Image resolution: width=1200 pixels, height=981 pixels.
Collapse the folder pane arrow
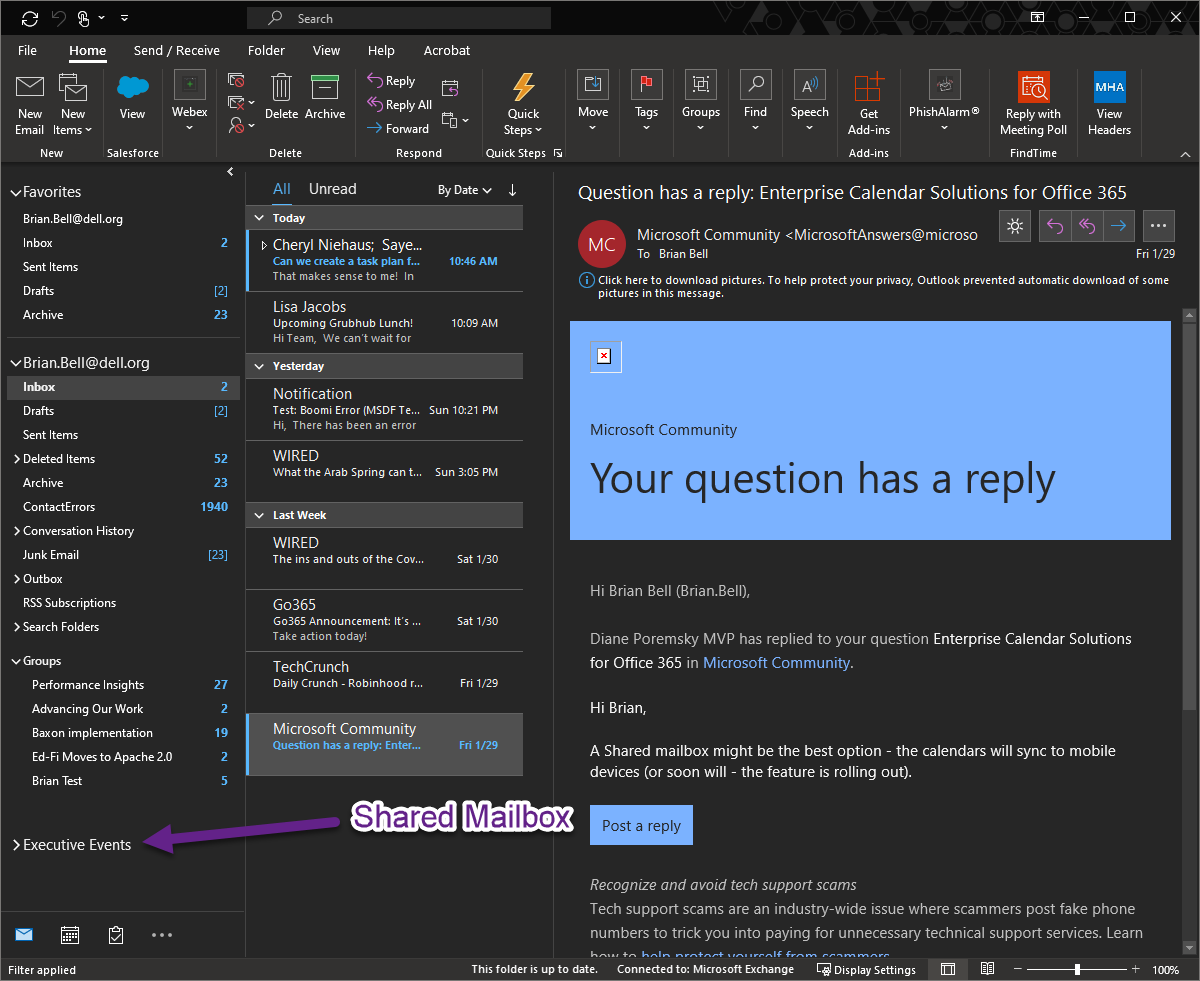[x=231, y=172]
